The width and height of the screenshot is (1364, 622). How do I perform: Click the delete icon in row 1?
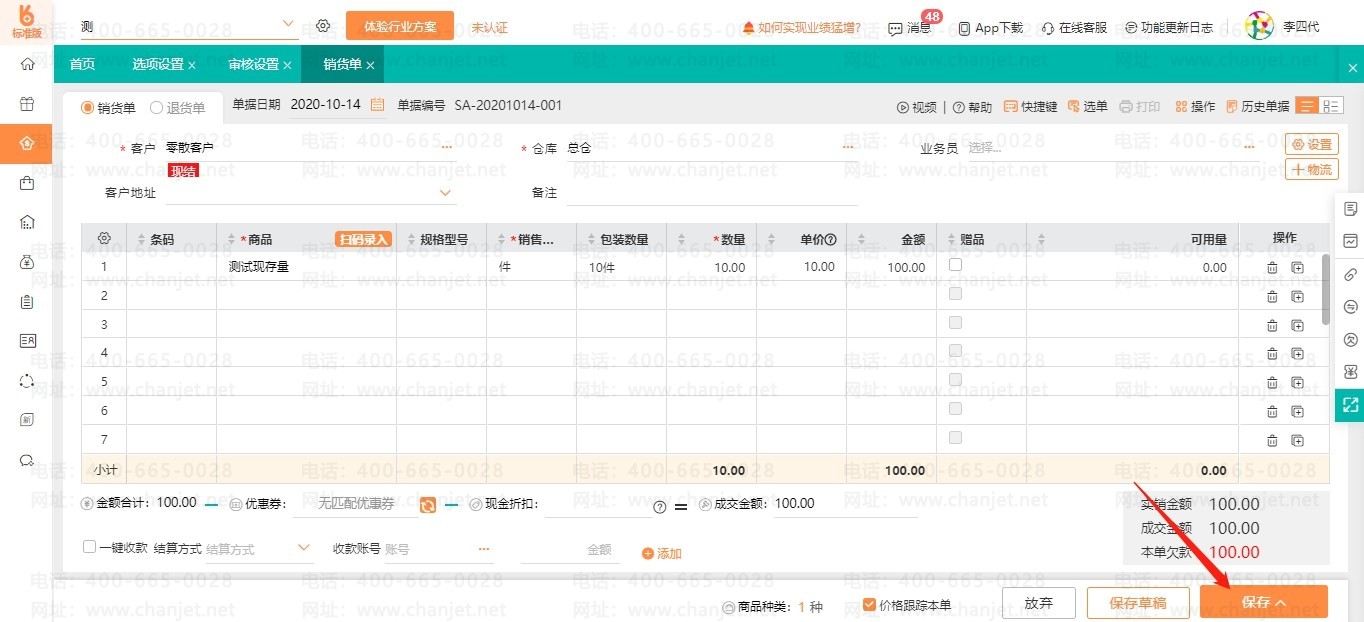click(x=1272, y=268)
